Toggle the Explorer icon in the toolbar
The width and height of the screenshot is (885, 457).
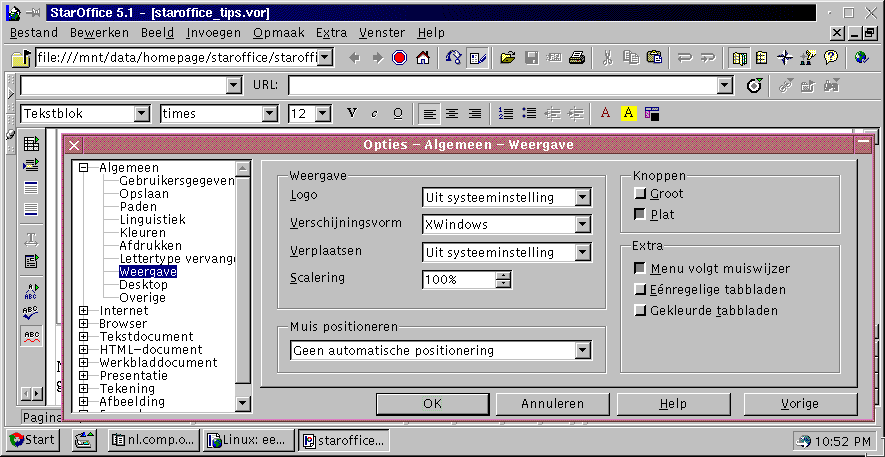(739, 58)
